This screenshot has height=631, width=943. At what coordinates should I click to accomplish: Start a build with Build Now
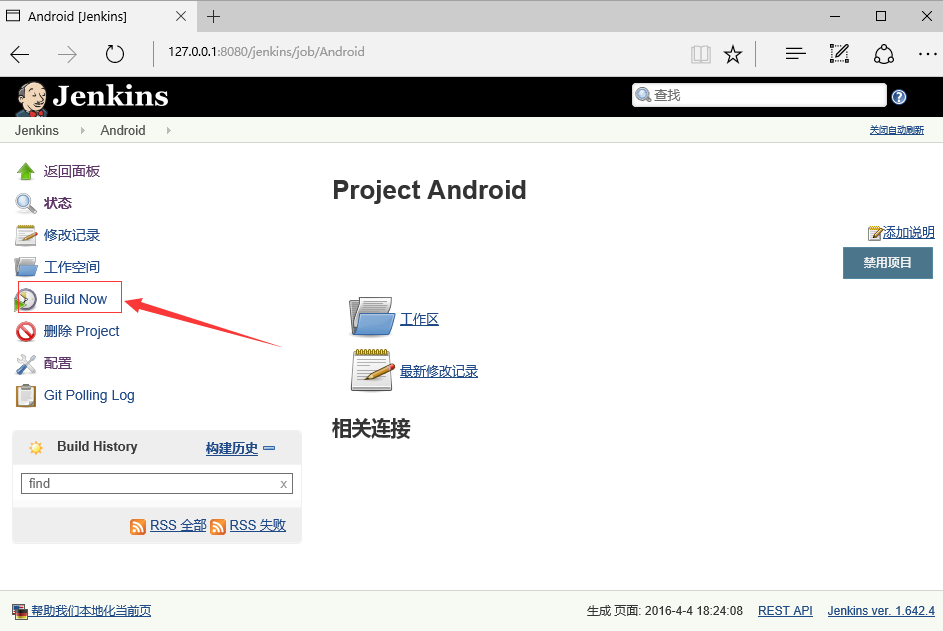75,299
